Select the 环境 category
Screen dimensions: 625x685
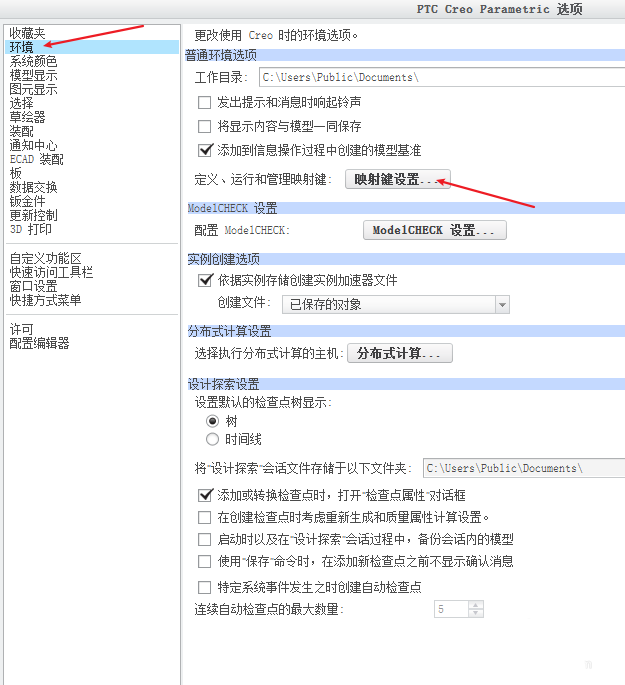click(92, 47)
